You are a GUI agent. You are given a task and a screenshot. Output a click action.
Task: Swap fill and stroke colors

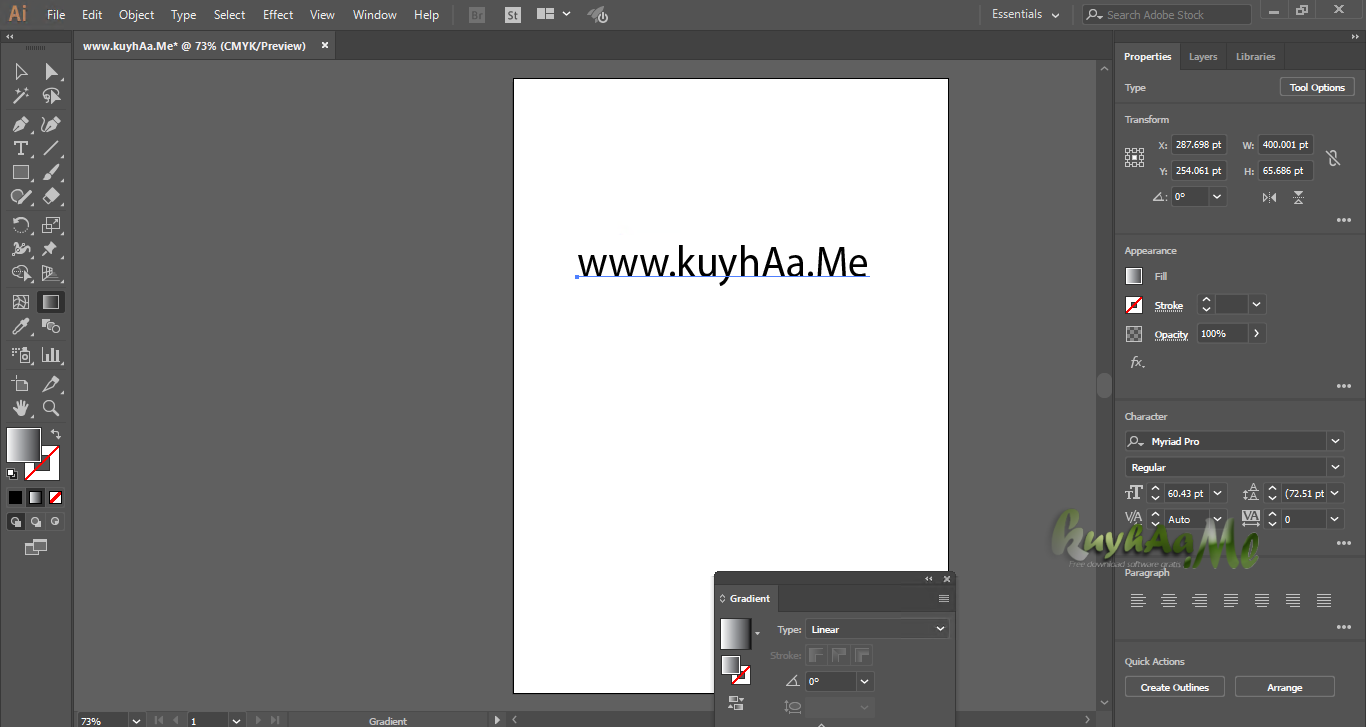56,434
